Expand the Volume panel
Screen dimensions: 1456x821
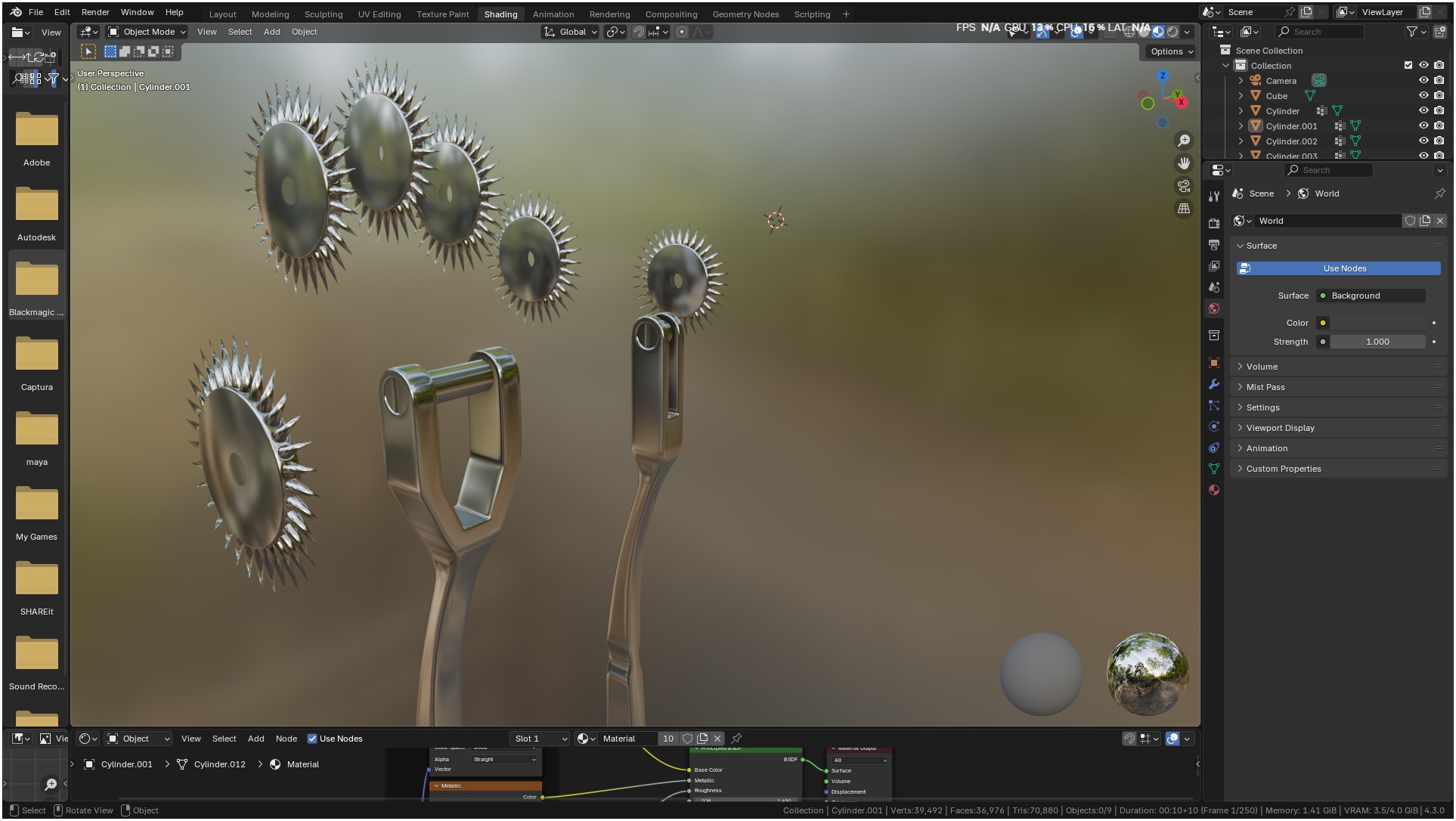pos(1262,367)
